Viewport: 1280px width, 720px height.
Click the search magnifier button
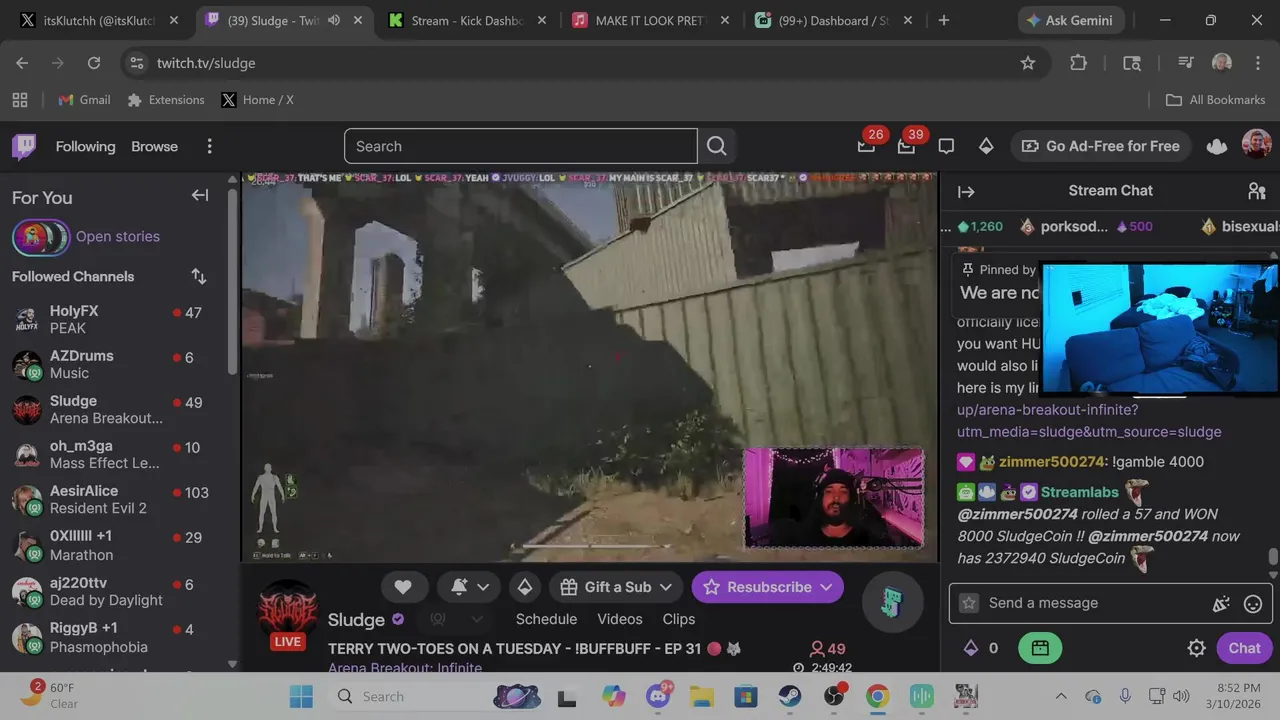point(716,146)
